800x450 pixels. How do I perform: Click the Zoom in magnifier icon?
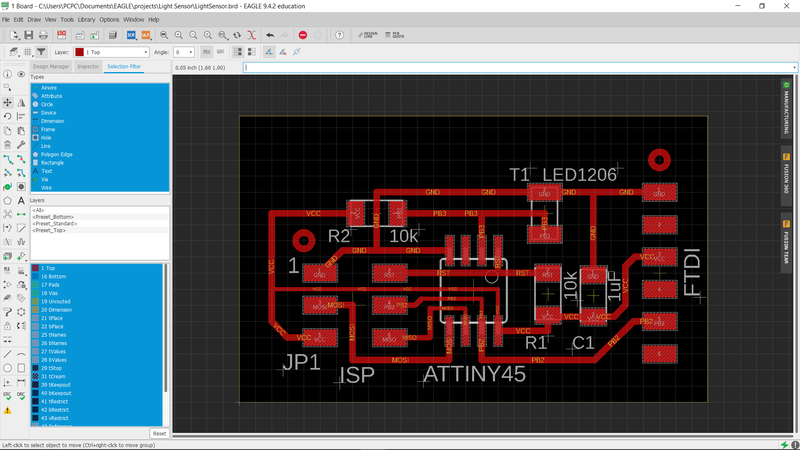pyautogui.click(x=179, y=35)
